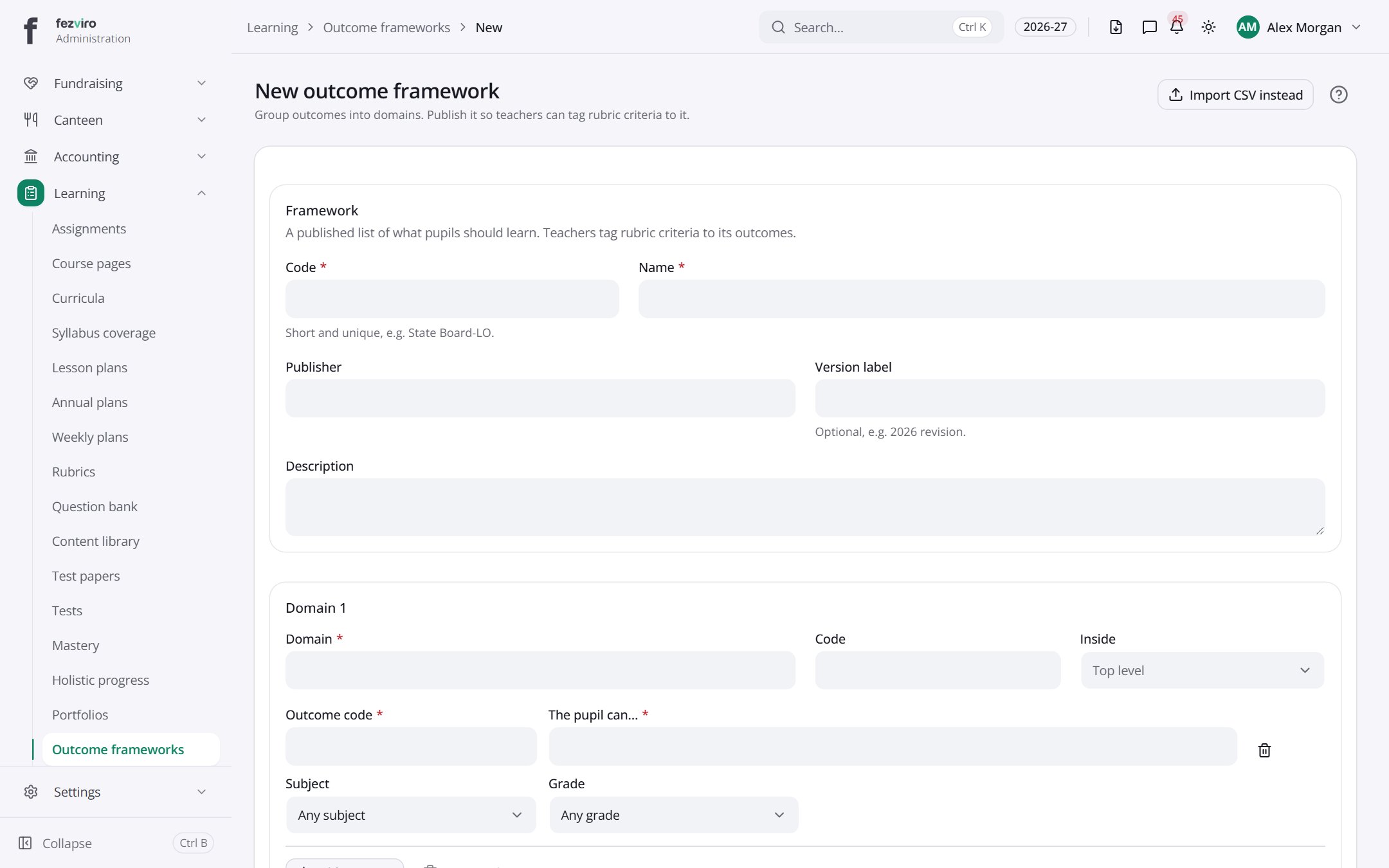Open the Inside Top level dropdown
Image resolution: width=1389 pixels, height=868 pixels.
pyautogui.click(x=1202, y=670)
